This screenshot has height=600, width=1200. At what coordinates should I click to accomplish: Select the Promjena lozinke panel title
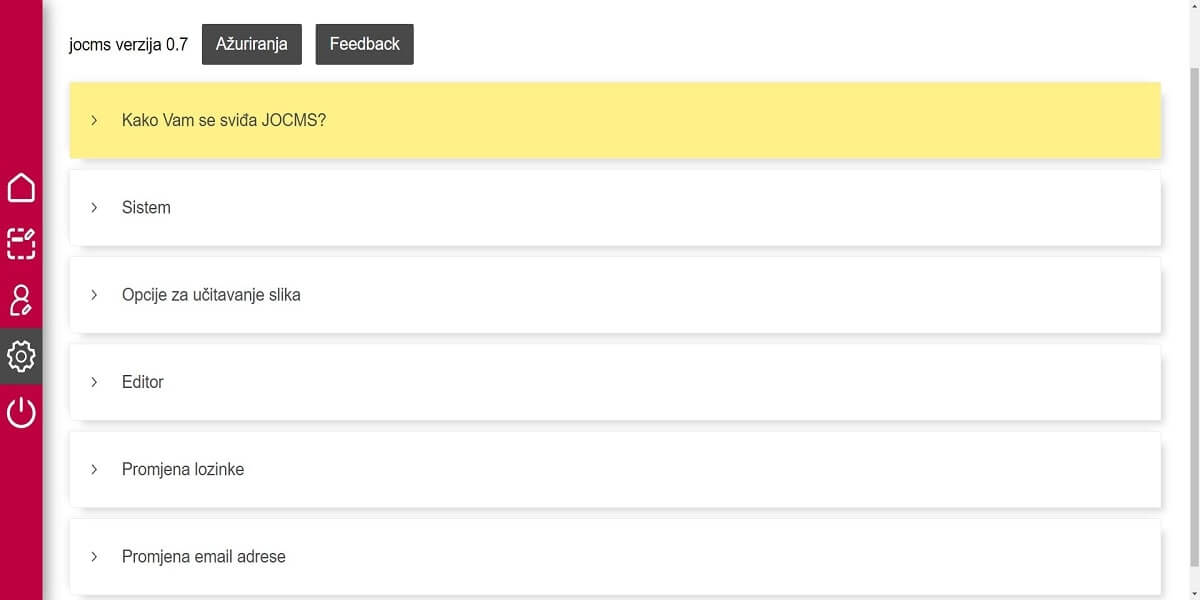coord(183,469)
